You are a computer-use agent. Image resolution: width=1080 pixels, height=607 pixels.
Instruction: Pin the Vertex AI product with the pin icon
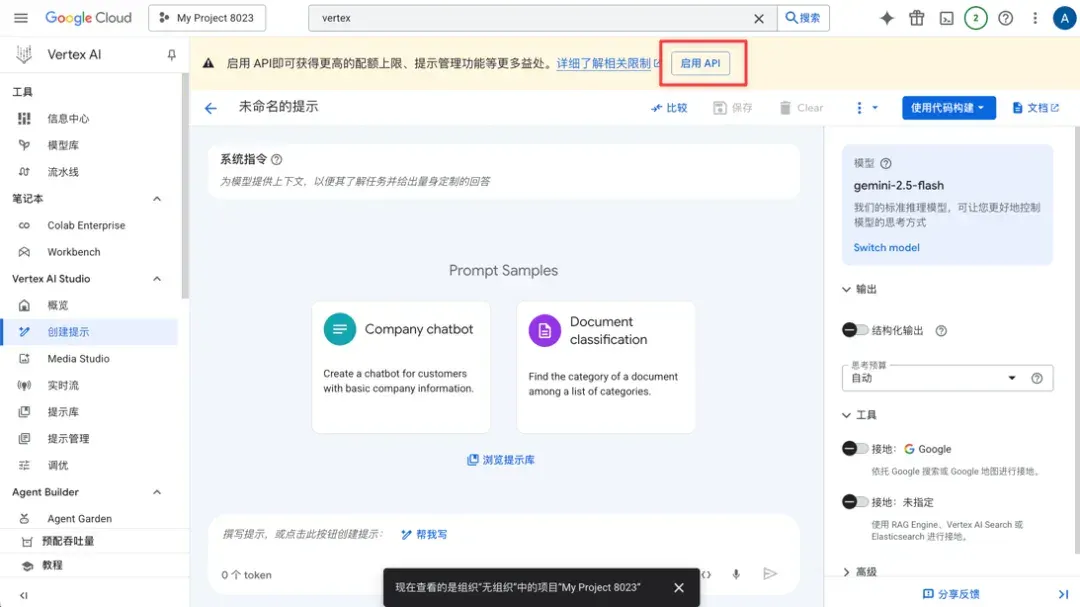pyautogui.click(x=172, y=54)
